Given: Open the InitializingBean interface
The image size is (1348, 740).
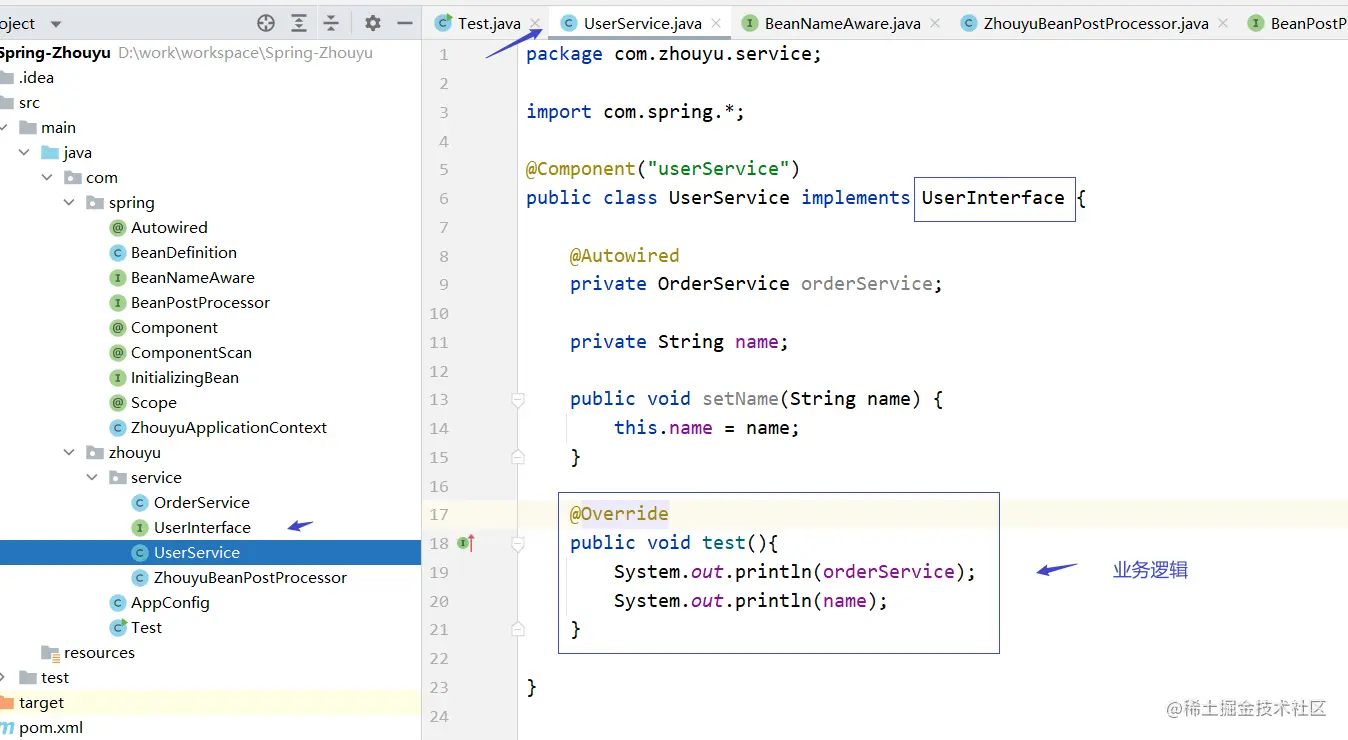Looking at the screenshot, I should coord(184,377).
